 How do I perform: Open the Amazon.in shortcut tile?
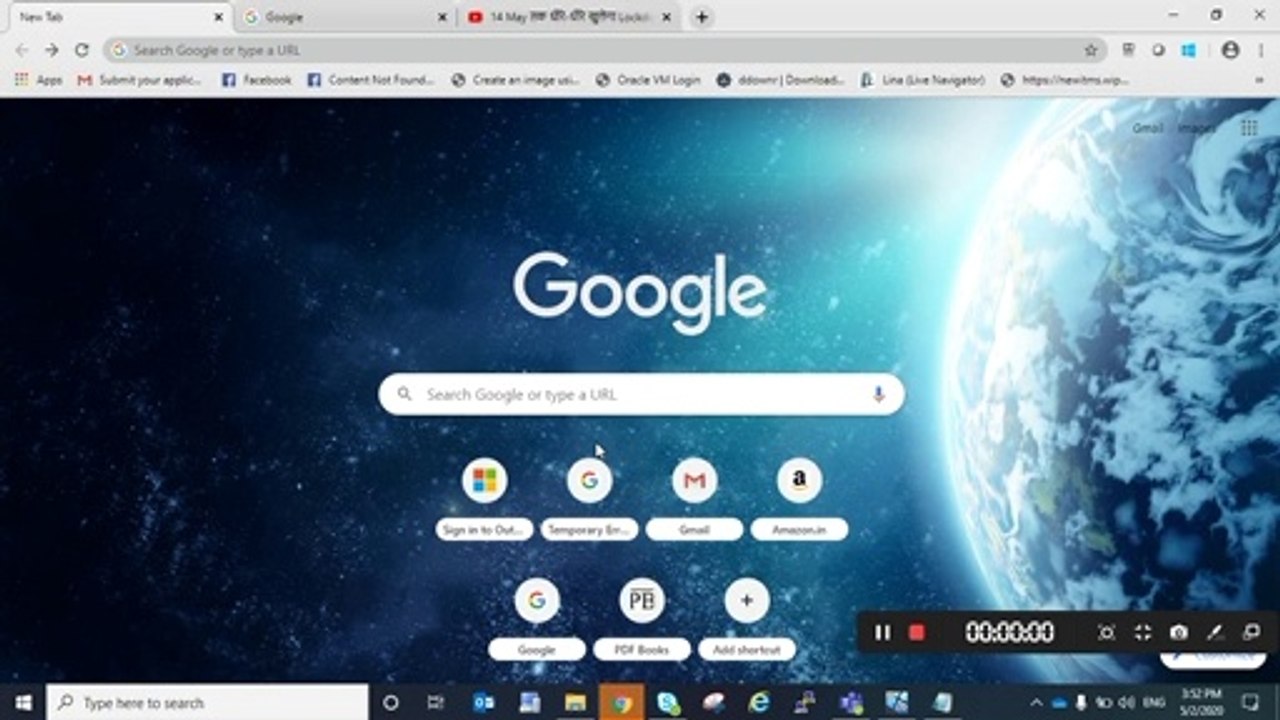799,501
